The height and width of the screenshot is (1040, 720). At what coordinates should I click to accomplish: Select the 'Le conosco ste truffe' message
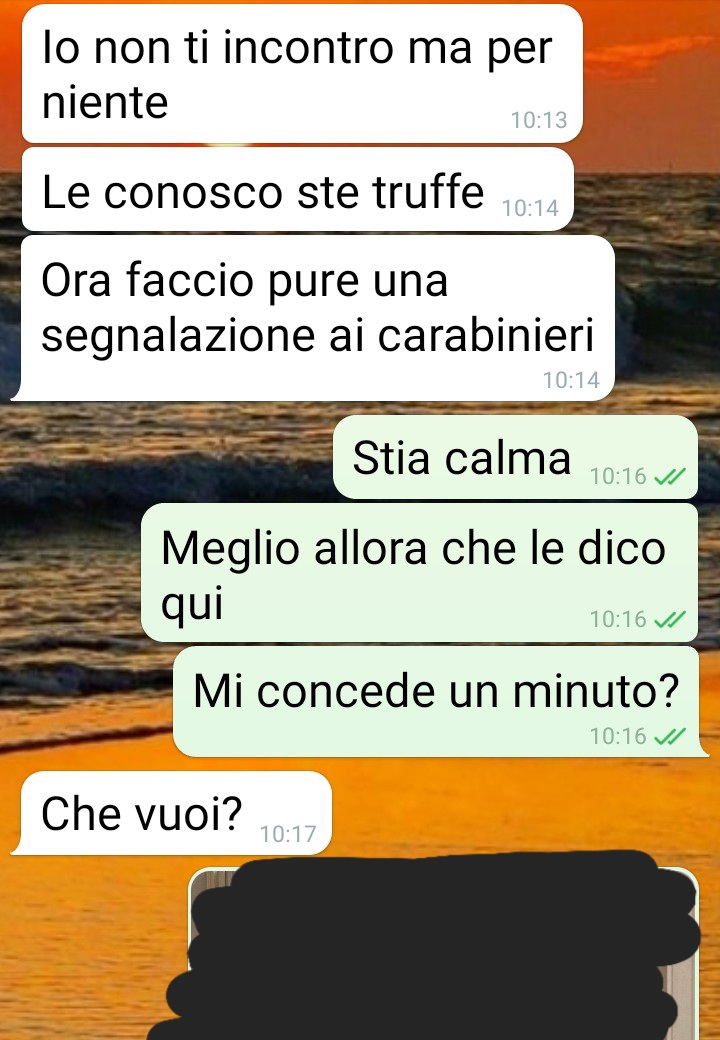[298, 190]
